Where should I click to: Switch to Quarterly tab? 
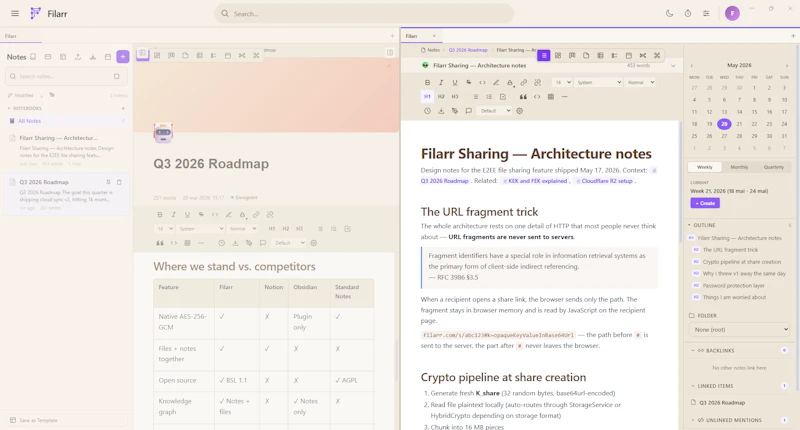click(773, 167)
